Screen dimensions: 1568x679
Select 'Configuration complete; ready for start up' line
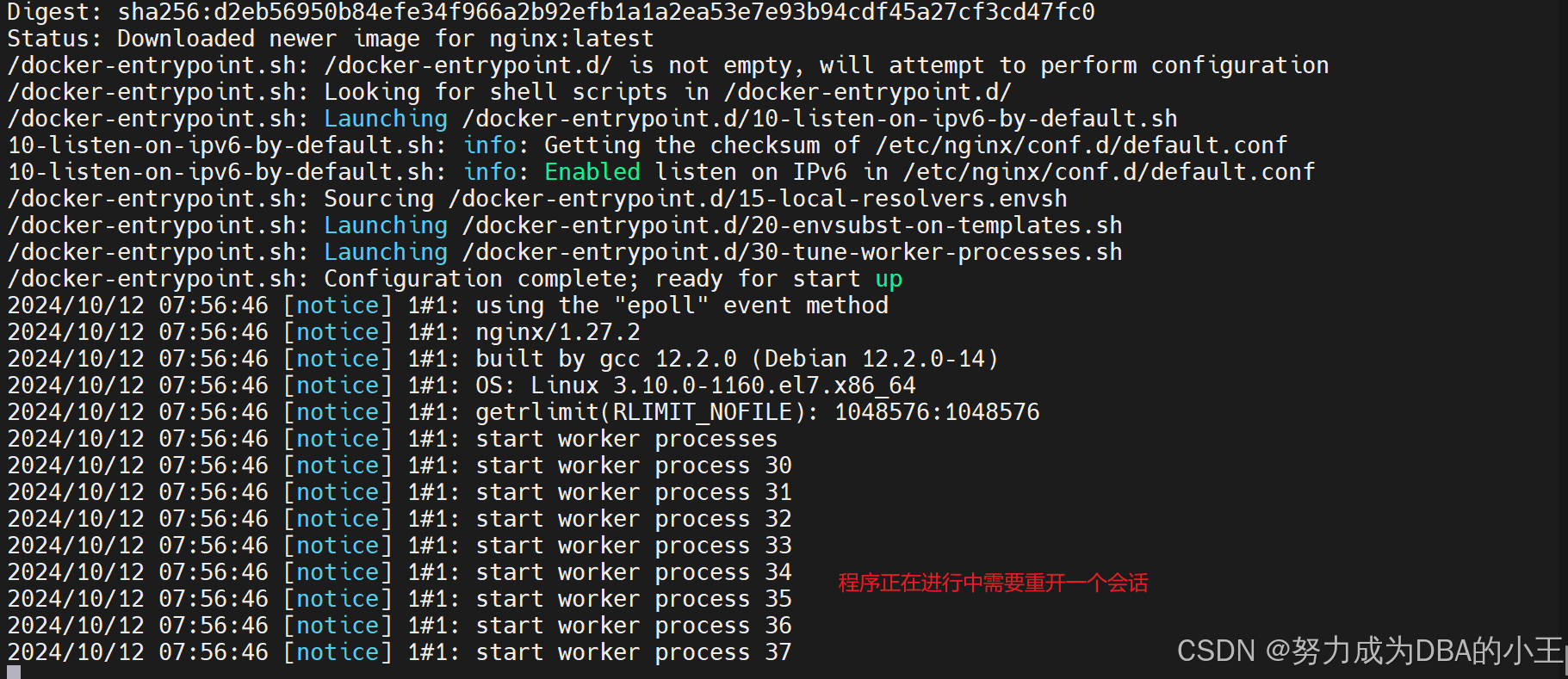pos(455,279)
